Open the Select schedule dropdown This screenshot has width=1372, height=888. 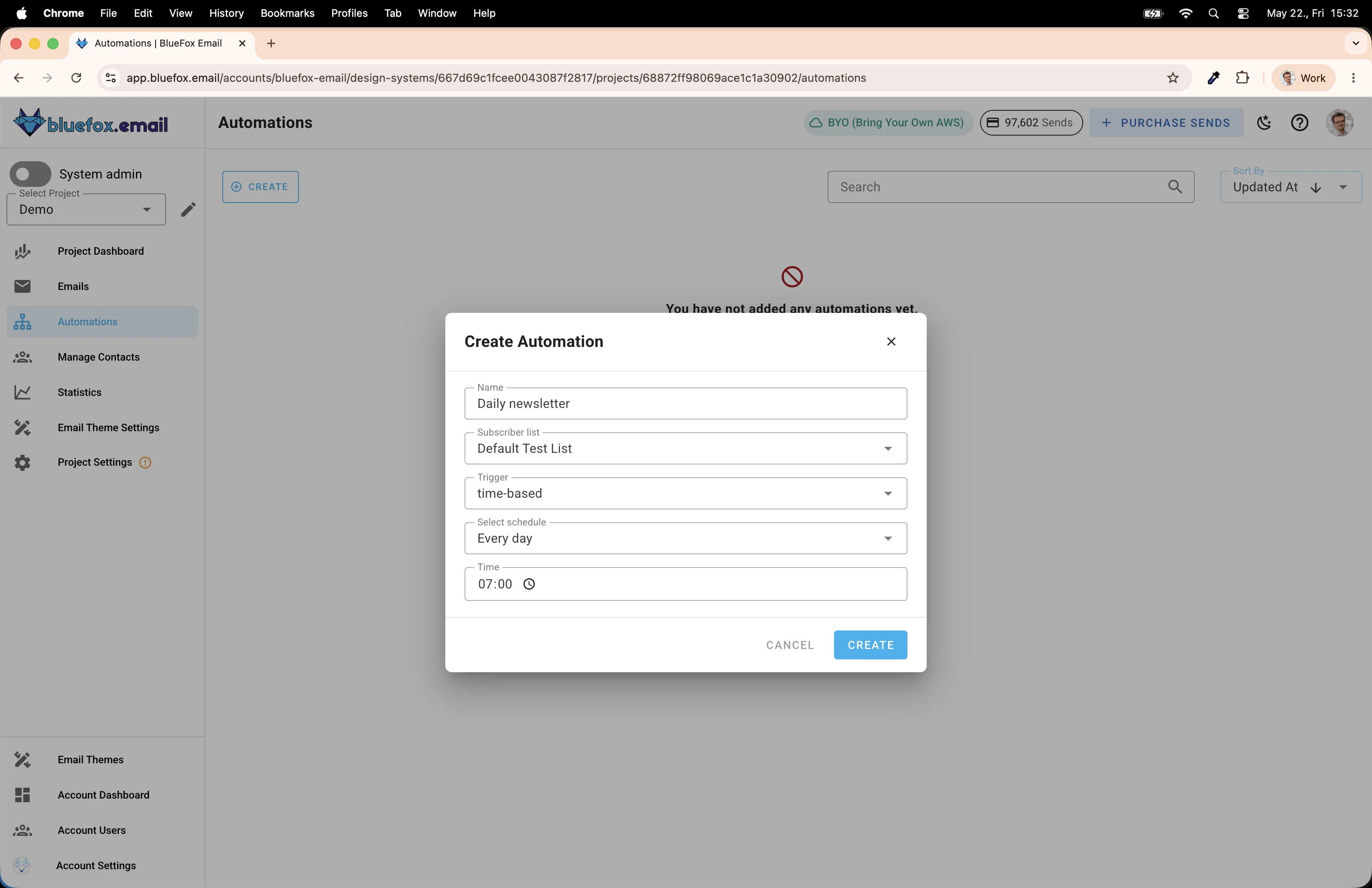pos(686,538)
